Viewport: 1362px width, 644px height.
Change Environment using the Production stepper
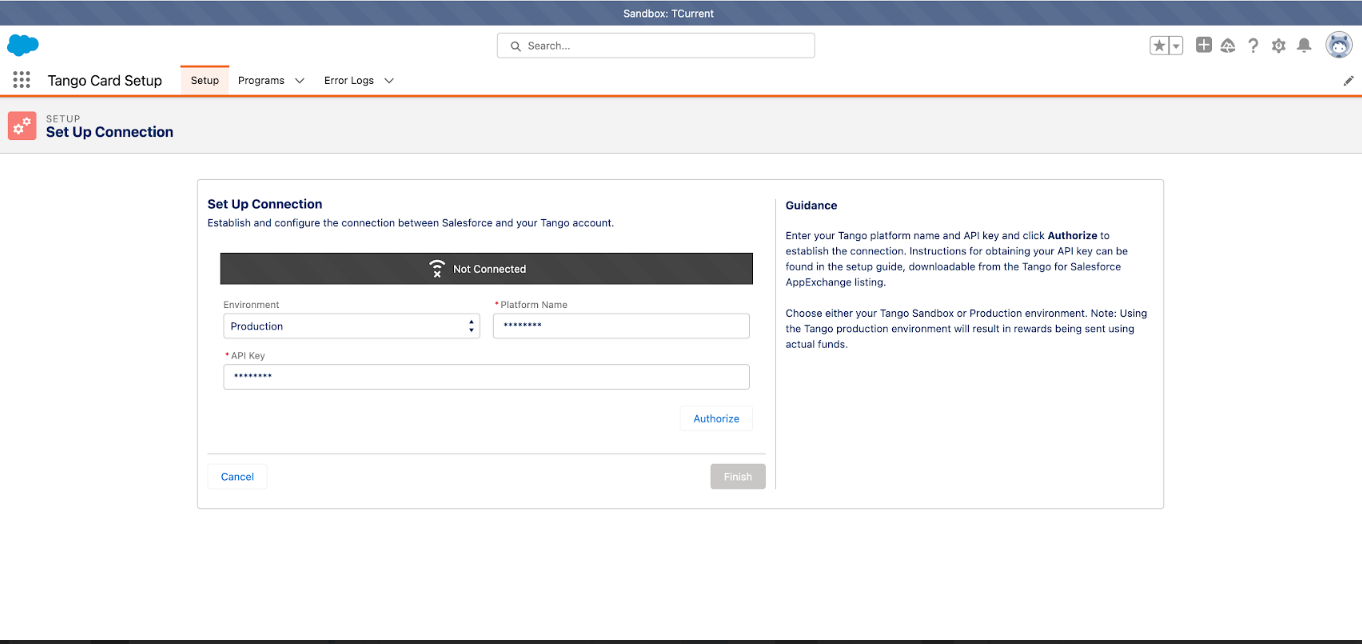470,325
